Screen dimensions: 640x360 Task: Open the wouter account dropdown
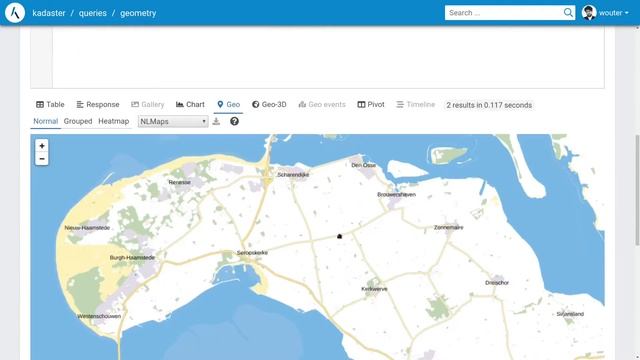pos(613,13)
